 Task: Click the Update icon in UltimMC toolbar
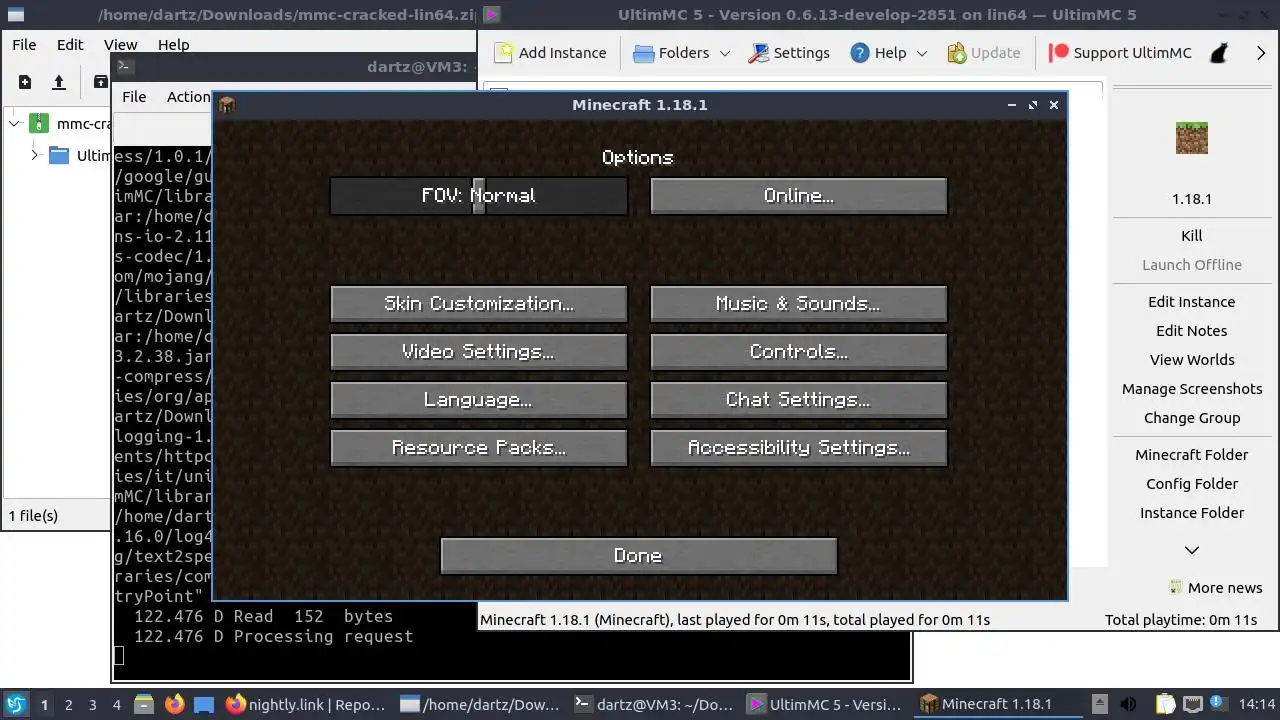click(957, 53)
